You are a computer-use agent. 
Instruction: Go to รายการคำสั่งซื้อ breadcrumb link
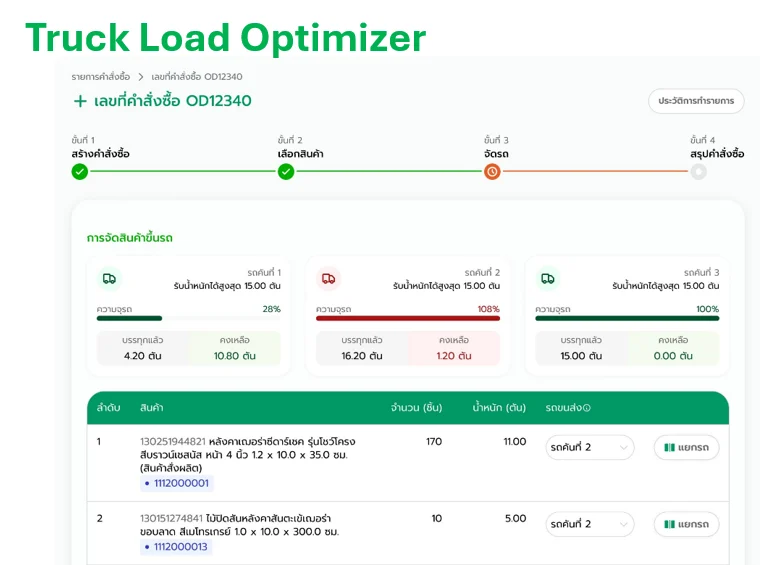101,77
